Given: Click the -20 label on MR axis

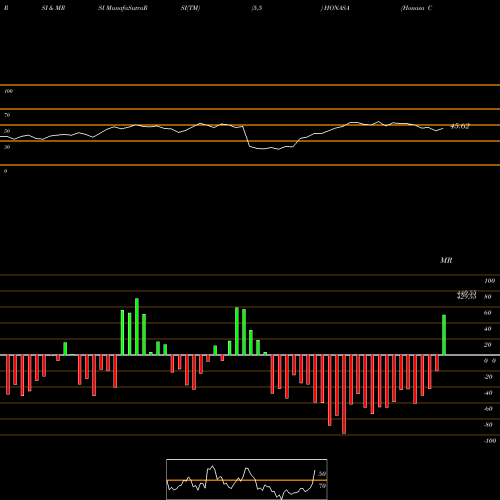Looking at the screenshot, I should 488,377.
